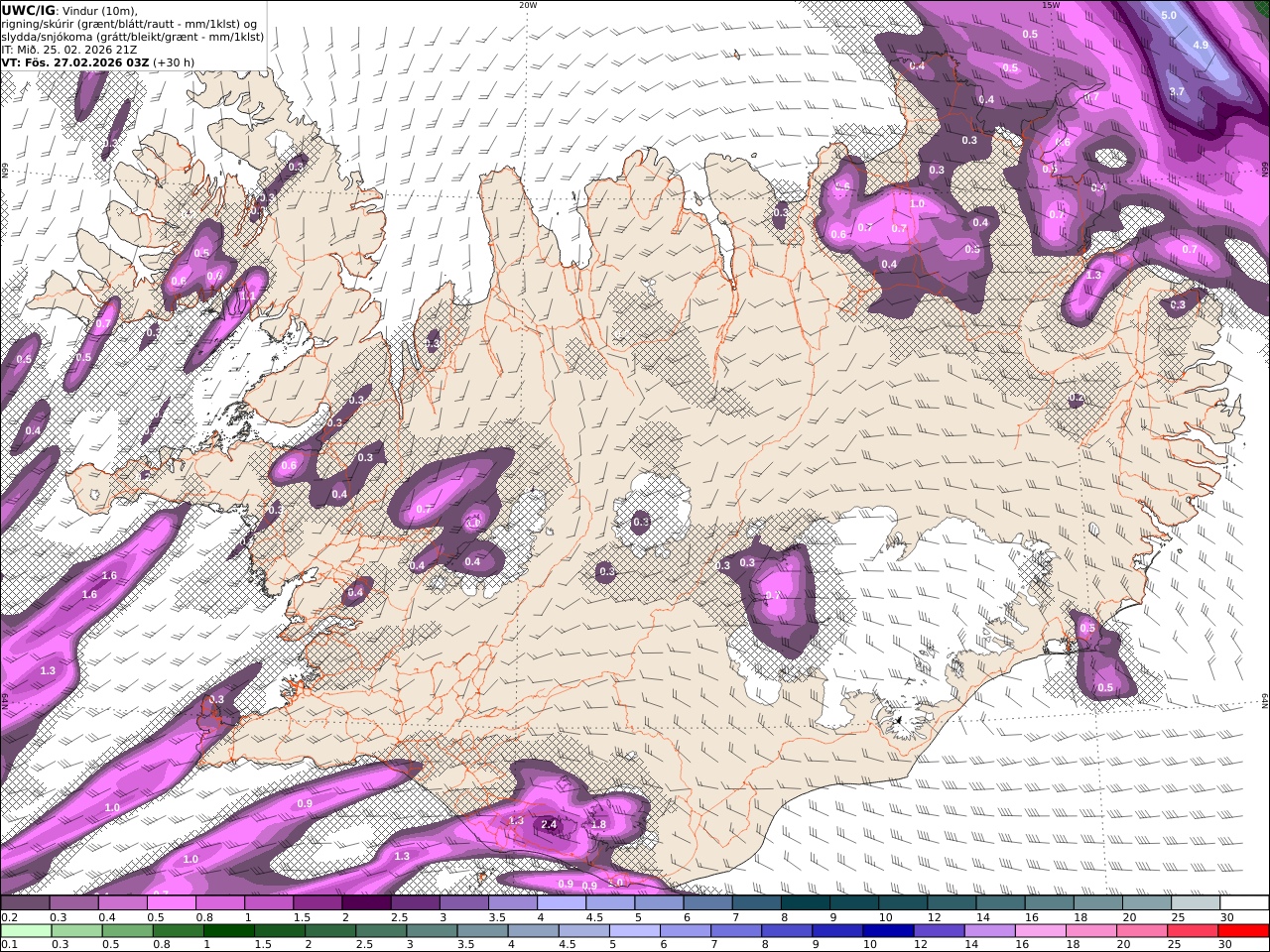Image resolution: width=1270 pixels, height=952 pixels.
Task: Click the upper snow scale swatch starting at 0.5
Action: (171, 903)
